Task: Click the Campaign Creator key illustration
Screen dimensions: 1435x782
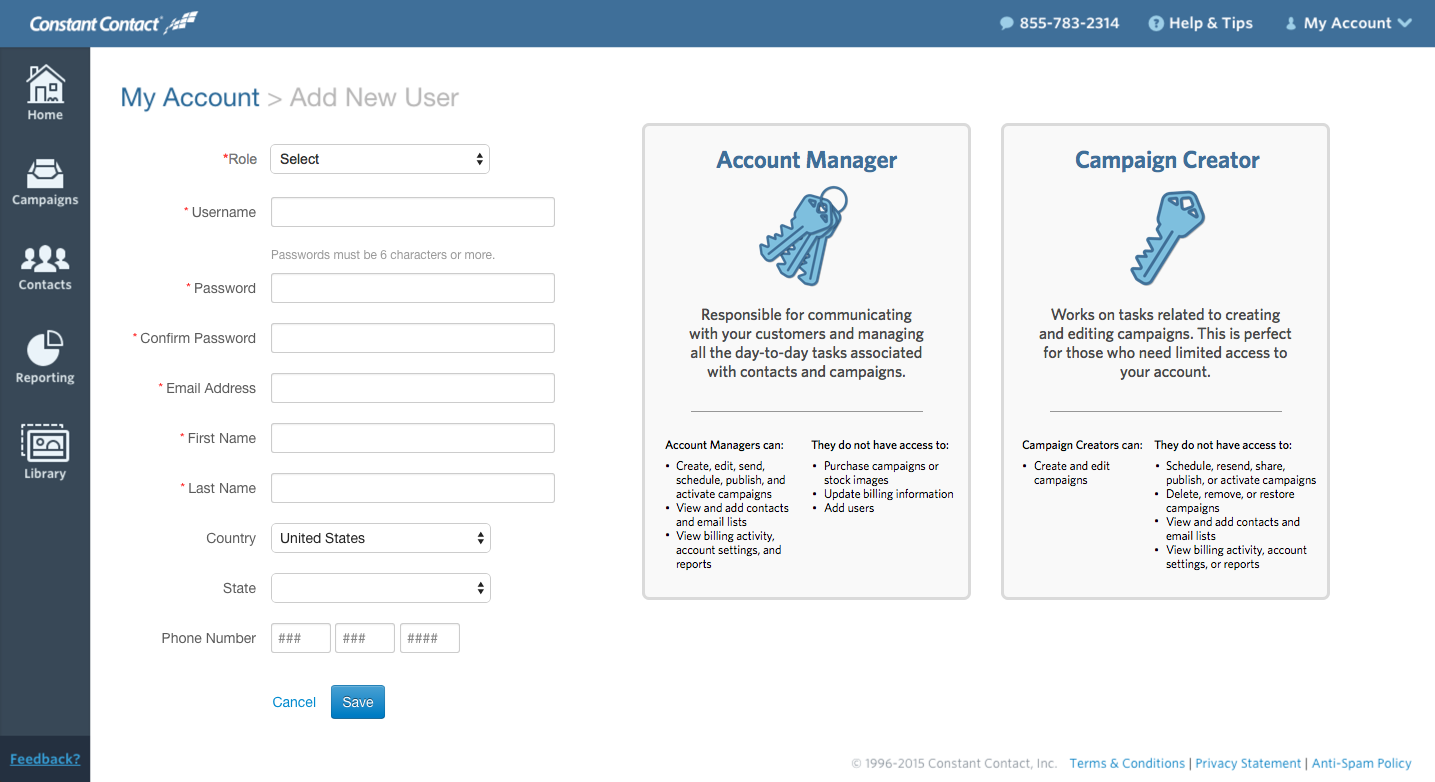Action: [1167, 238]
